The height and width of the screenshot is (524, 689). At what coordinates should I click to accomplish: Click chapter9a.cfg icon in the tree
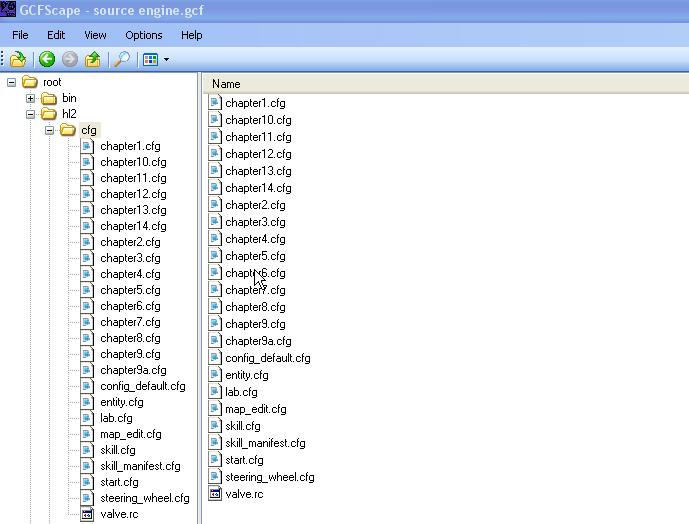tap(87, 370)
